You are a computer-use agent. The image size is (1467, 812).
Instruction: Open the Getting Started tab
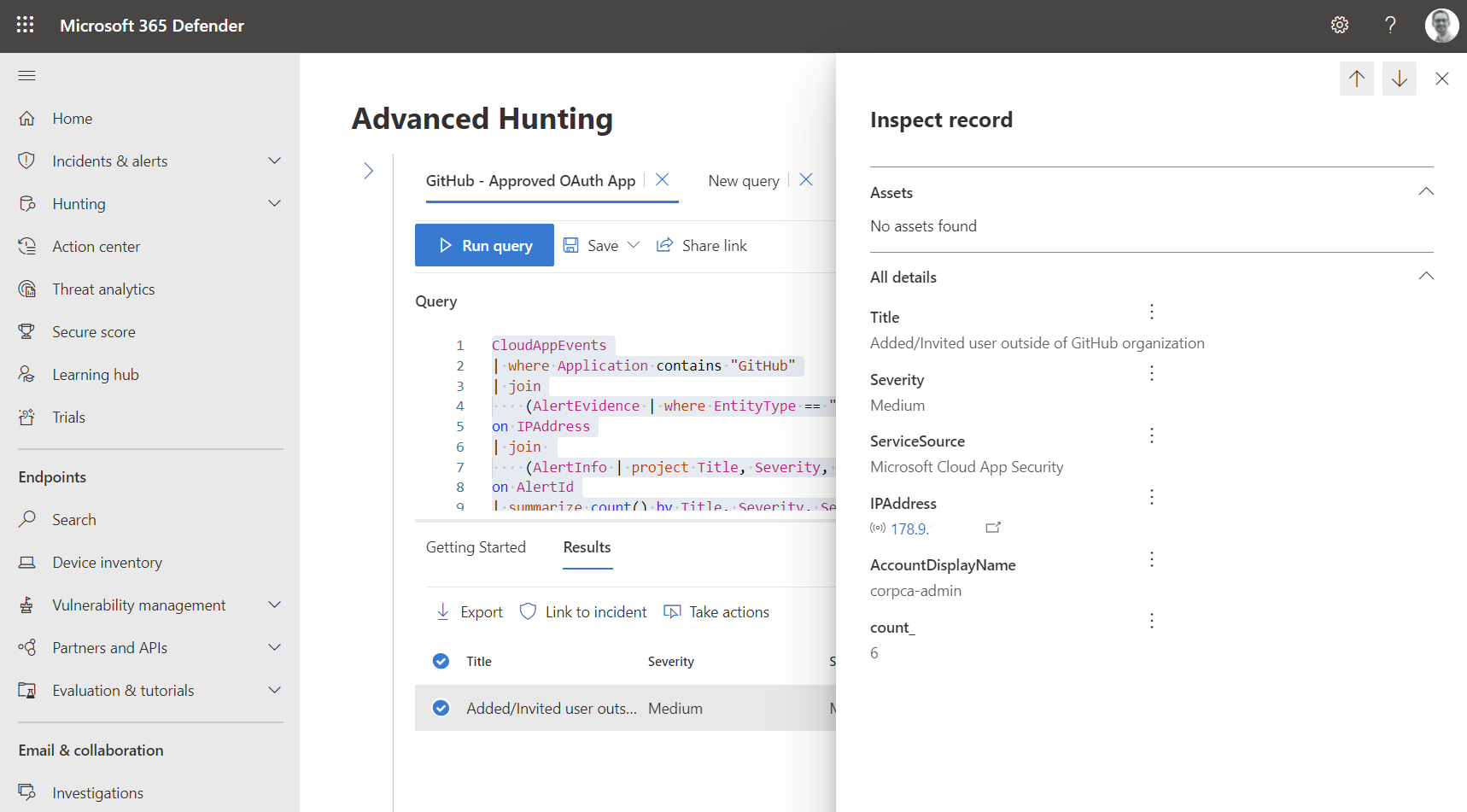(x=476, y=547)
